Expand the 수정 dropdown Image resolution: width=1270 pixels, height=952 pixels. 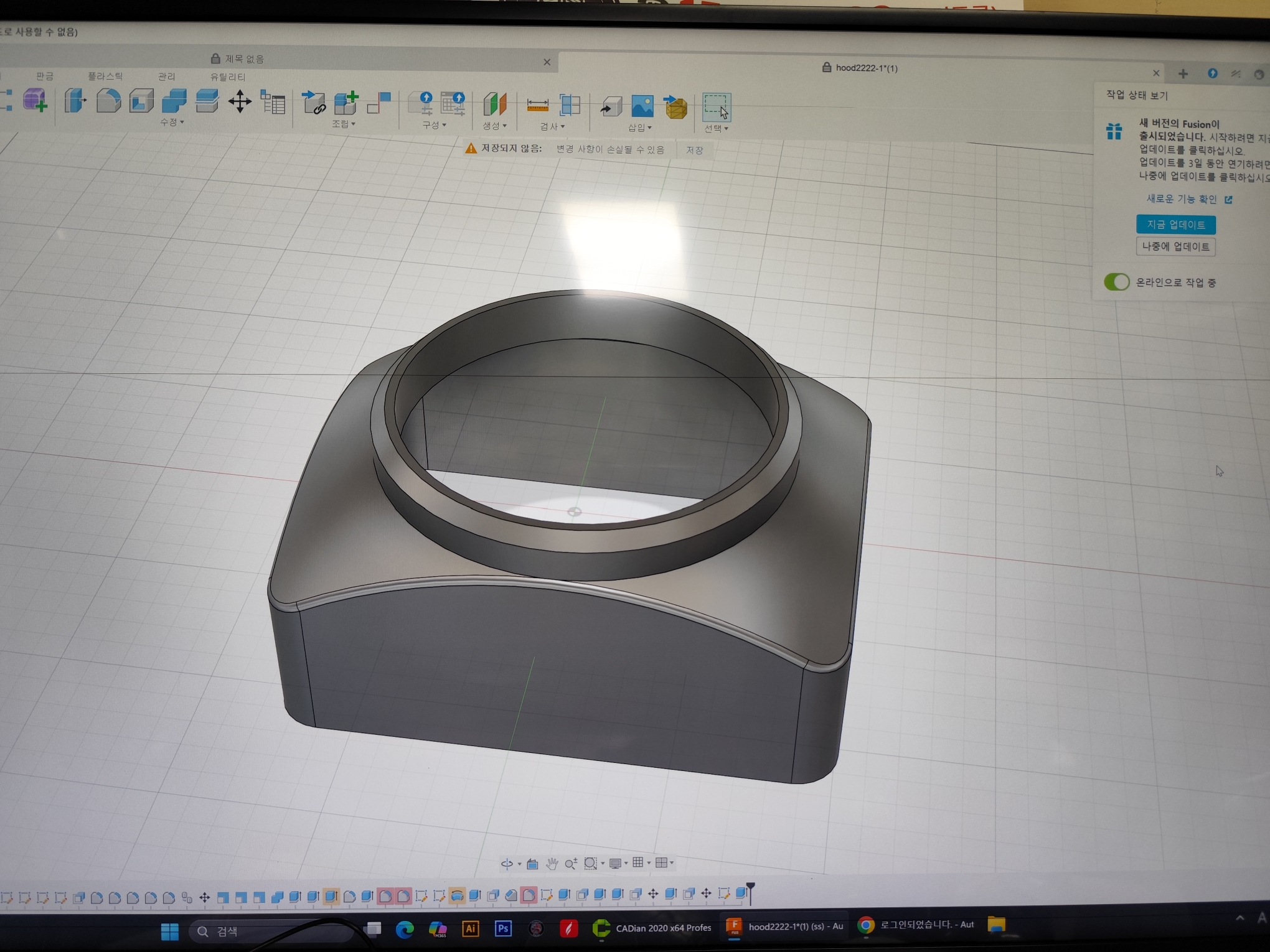[x=172, y=122]
